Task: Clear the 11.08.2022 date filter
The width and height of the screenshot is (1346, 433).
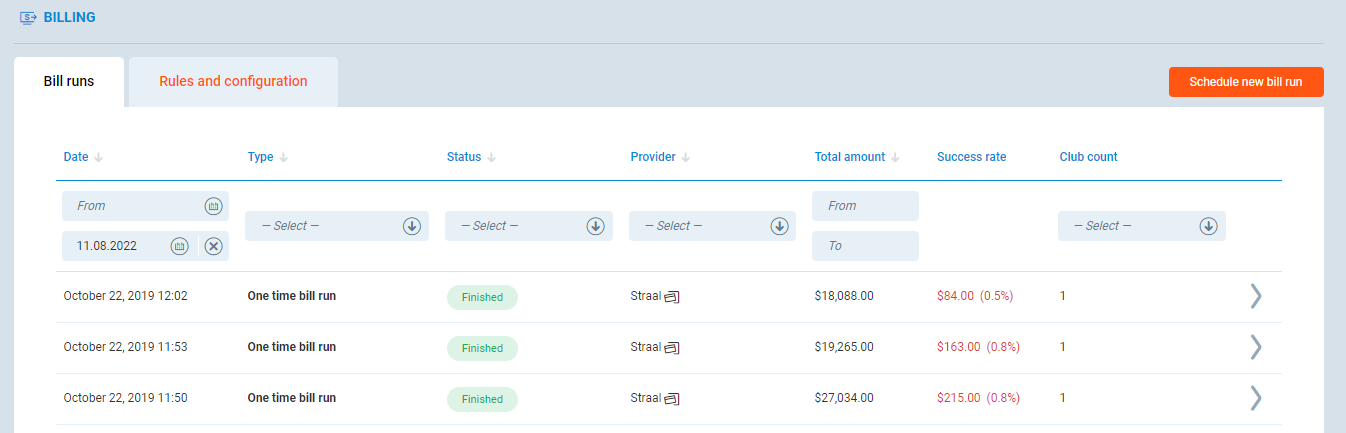Action: [213, 246]
